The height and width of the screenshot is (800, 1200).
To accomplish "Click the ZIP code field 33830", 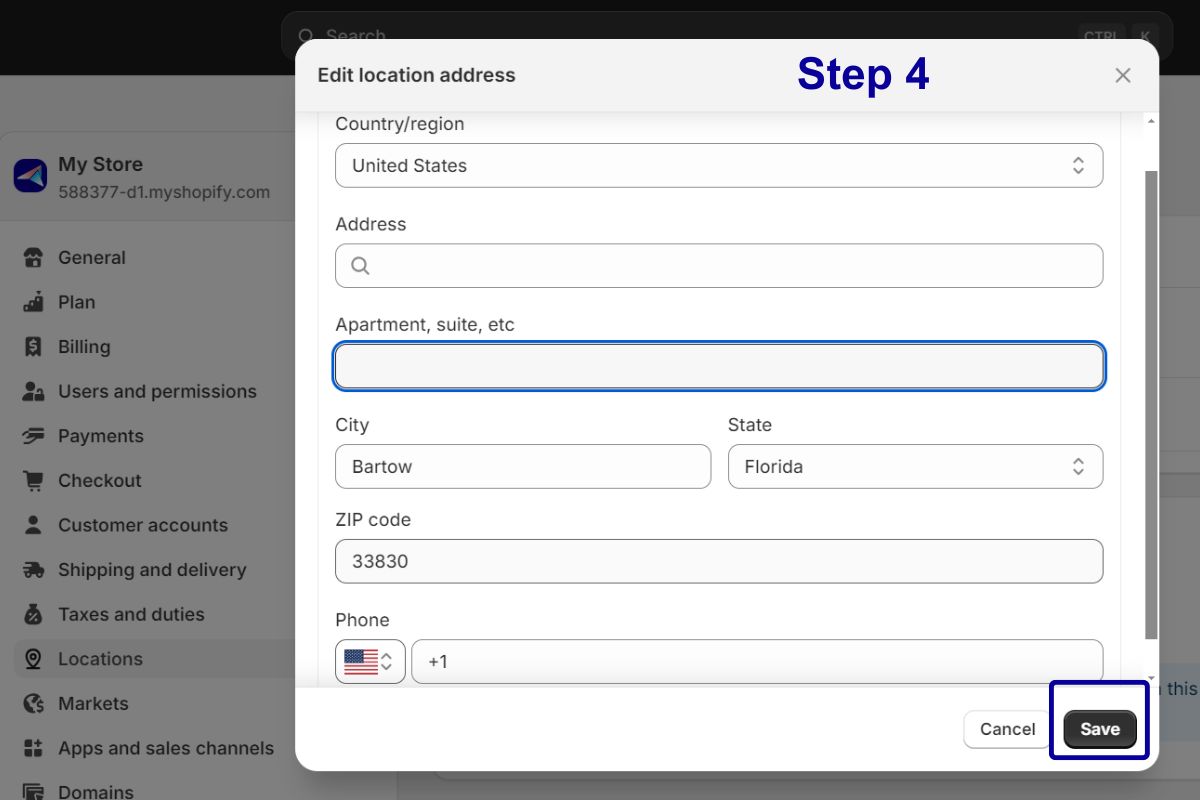I will pos(719,562).
